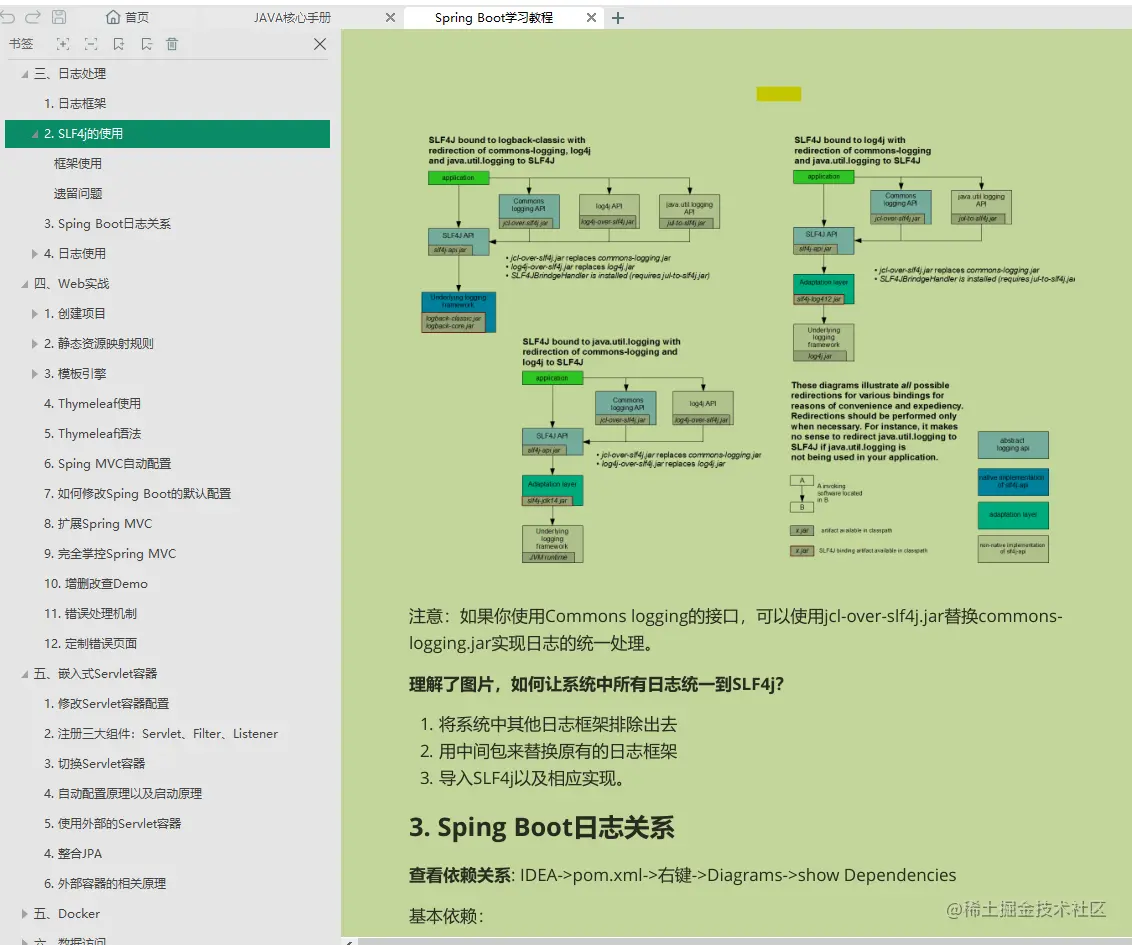This screenshot has height=945, width=1132.
Task: Open bookmark 4. 自动配置原理以及启动原理
Action: click(x=123, y=793)
